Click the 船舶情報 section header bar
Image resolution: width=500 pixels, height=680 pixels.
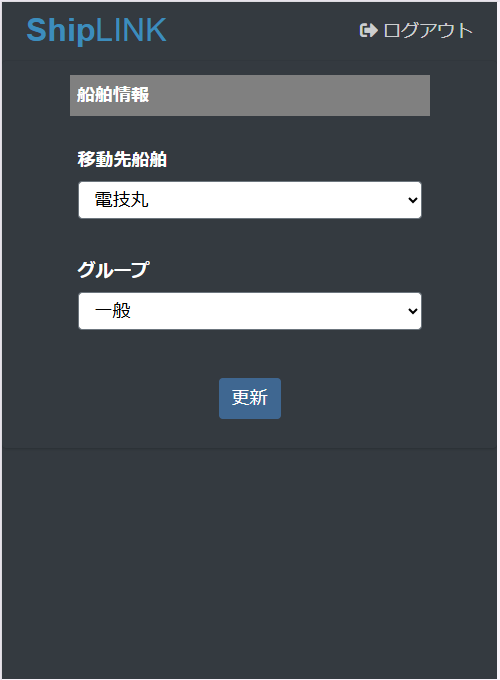250,95
